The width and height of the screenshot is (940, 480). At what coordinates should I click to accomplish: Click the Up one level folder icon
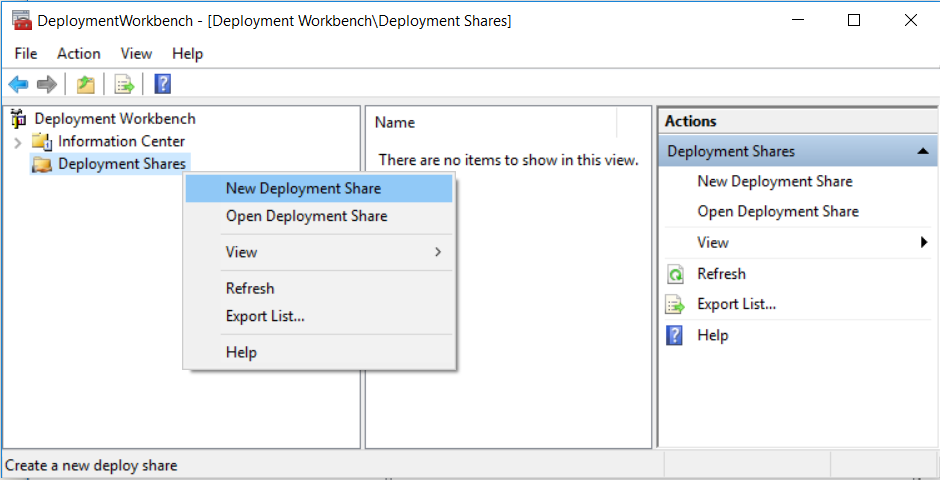[x=86, y=84]
